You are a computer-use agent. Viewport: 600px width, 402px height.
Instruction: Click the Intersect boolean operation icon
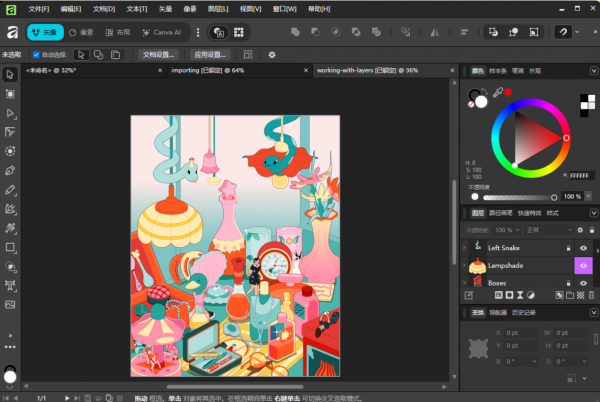336,32
